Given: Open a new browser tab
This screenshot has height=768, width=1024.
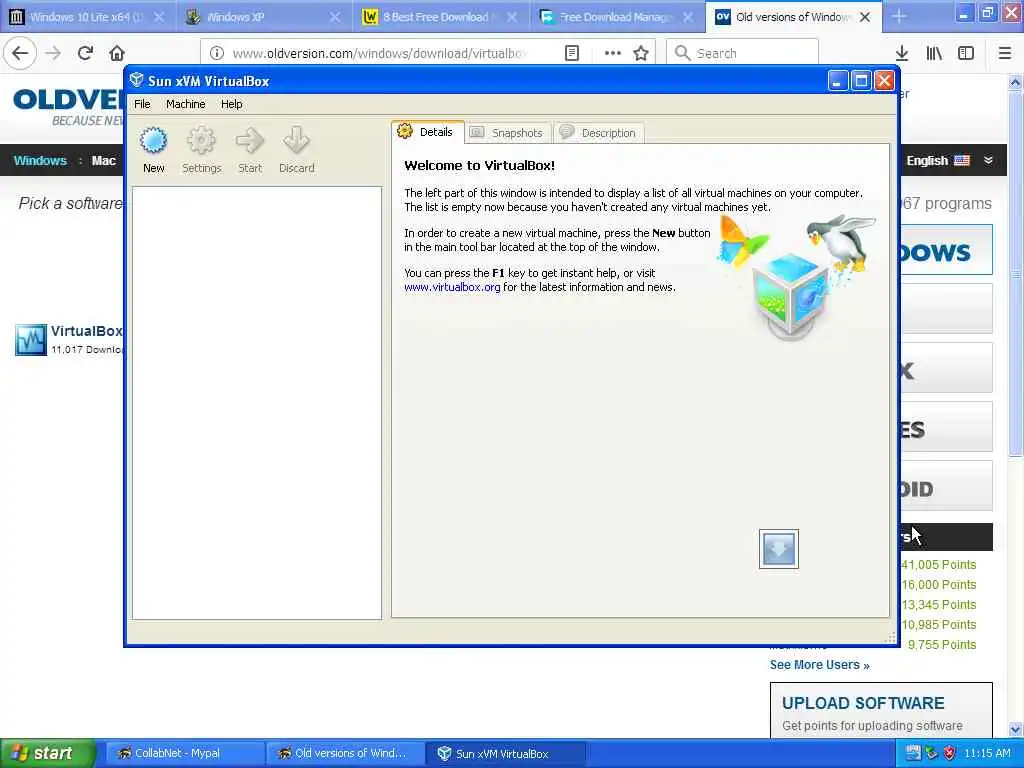Looking at the screenshot, I should click(899, 16).
